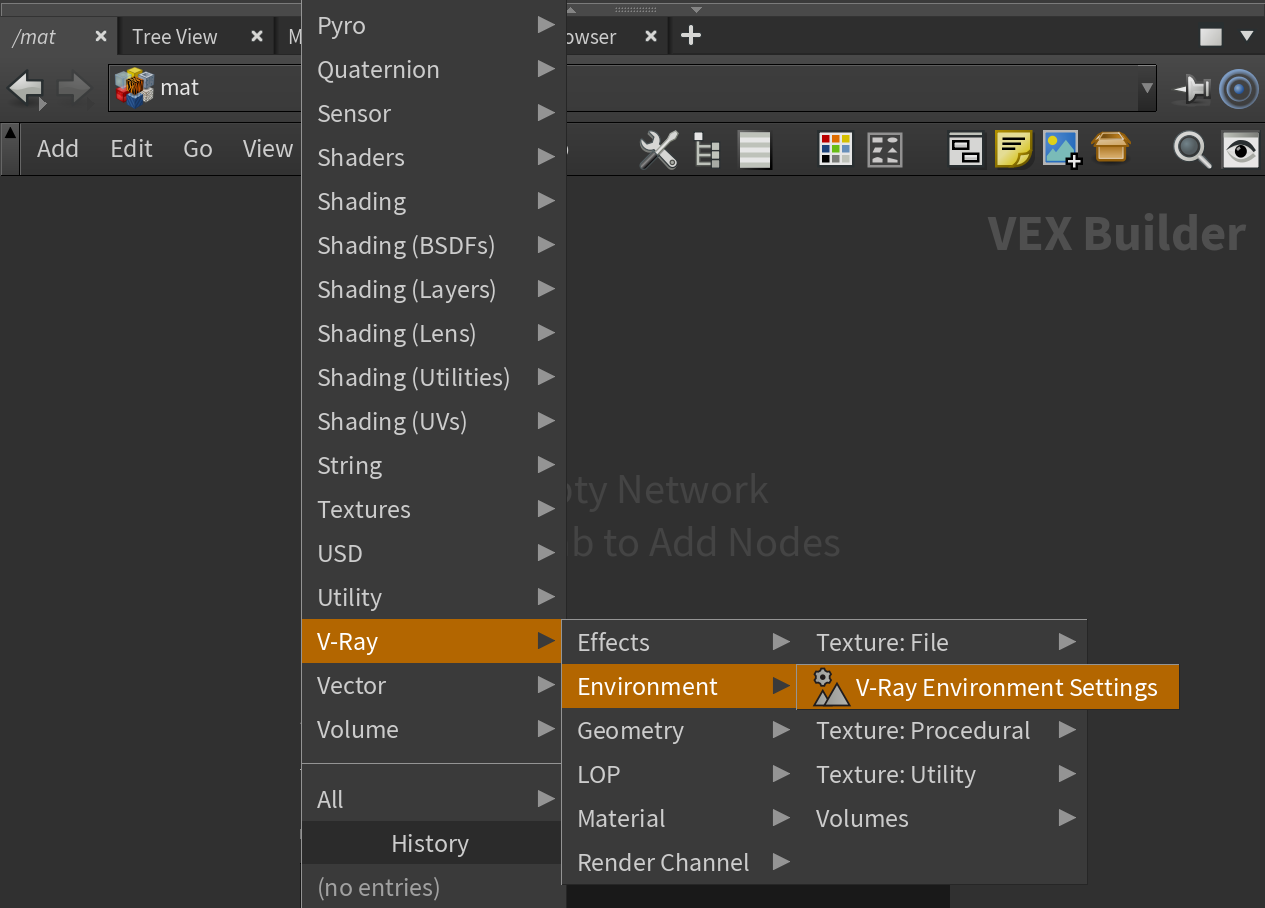Click the node shapes palette icon
The image size is (1265, 908).
click(x=885, y=150)
